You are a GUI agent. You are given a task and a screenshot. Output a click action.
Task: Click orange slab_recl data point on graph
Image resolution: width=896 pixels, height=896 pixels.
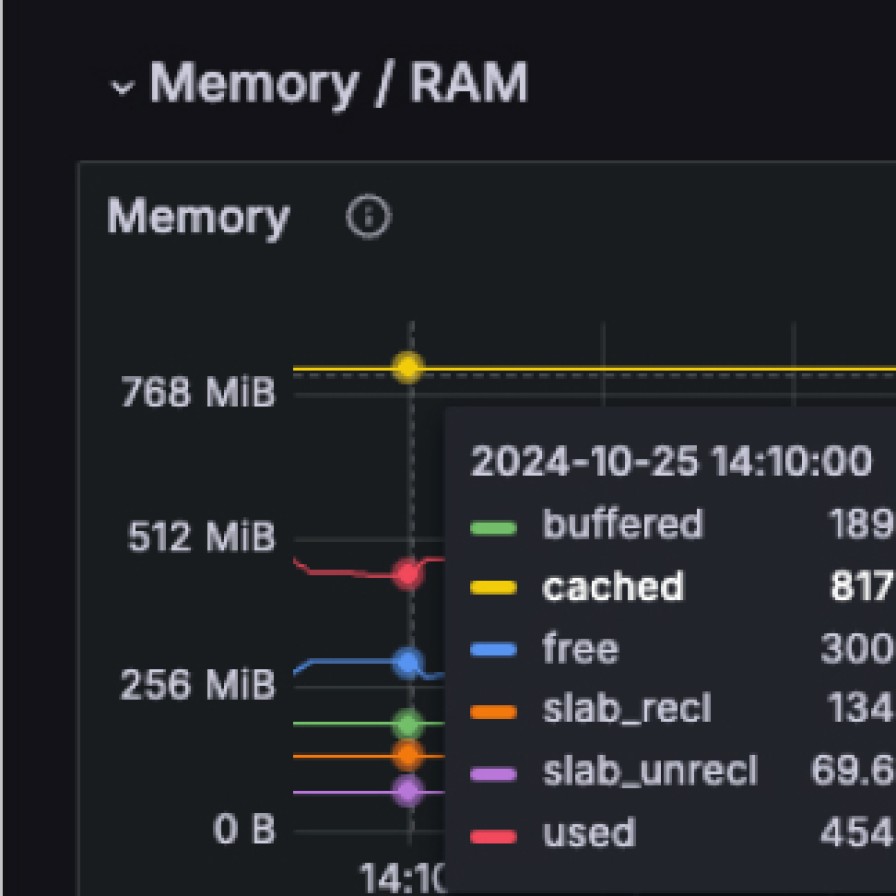pyautogui.click(x=407, y=755)
